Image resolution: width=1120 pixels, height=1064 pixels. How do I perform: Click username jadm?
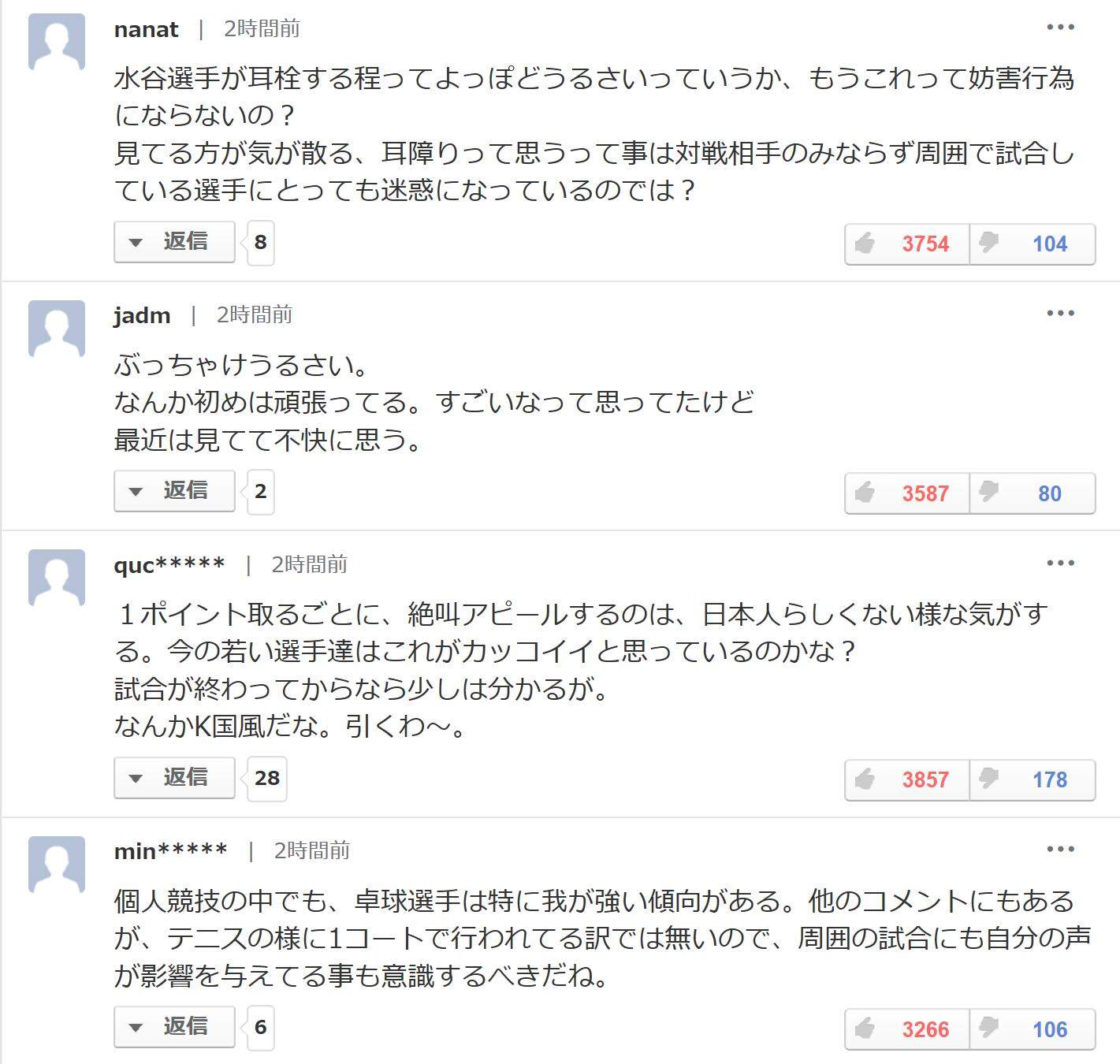pyautogui.click(x=142, y=316)
